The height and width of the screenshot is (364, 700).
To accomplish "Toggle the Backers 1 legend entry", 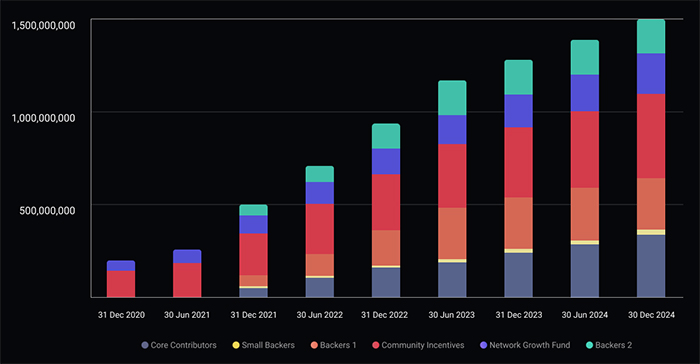I will click(x=333, y=345).
